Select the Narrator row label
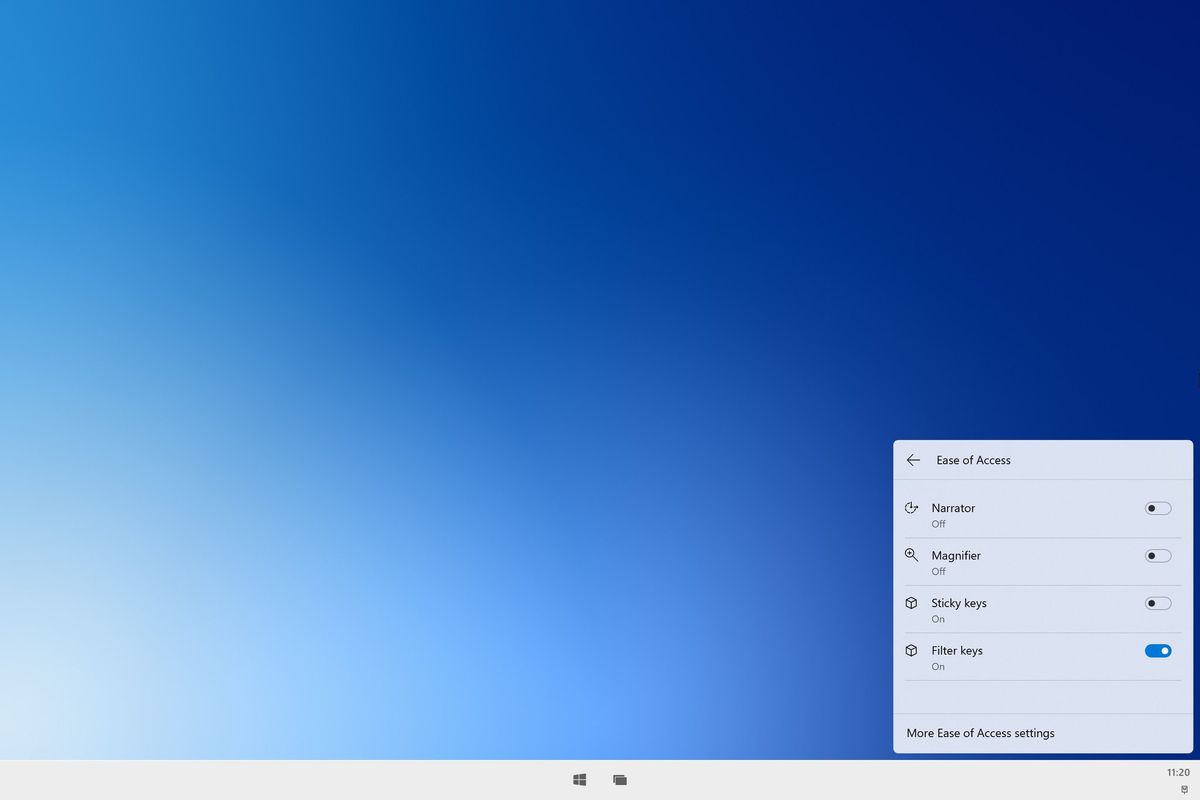Image resolution: width=1200 pixels, height=800 pixels. [953, 508]
